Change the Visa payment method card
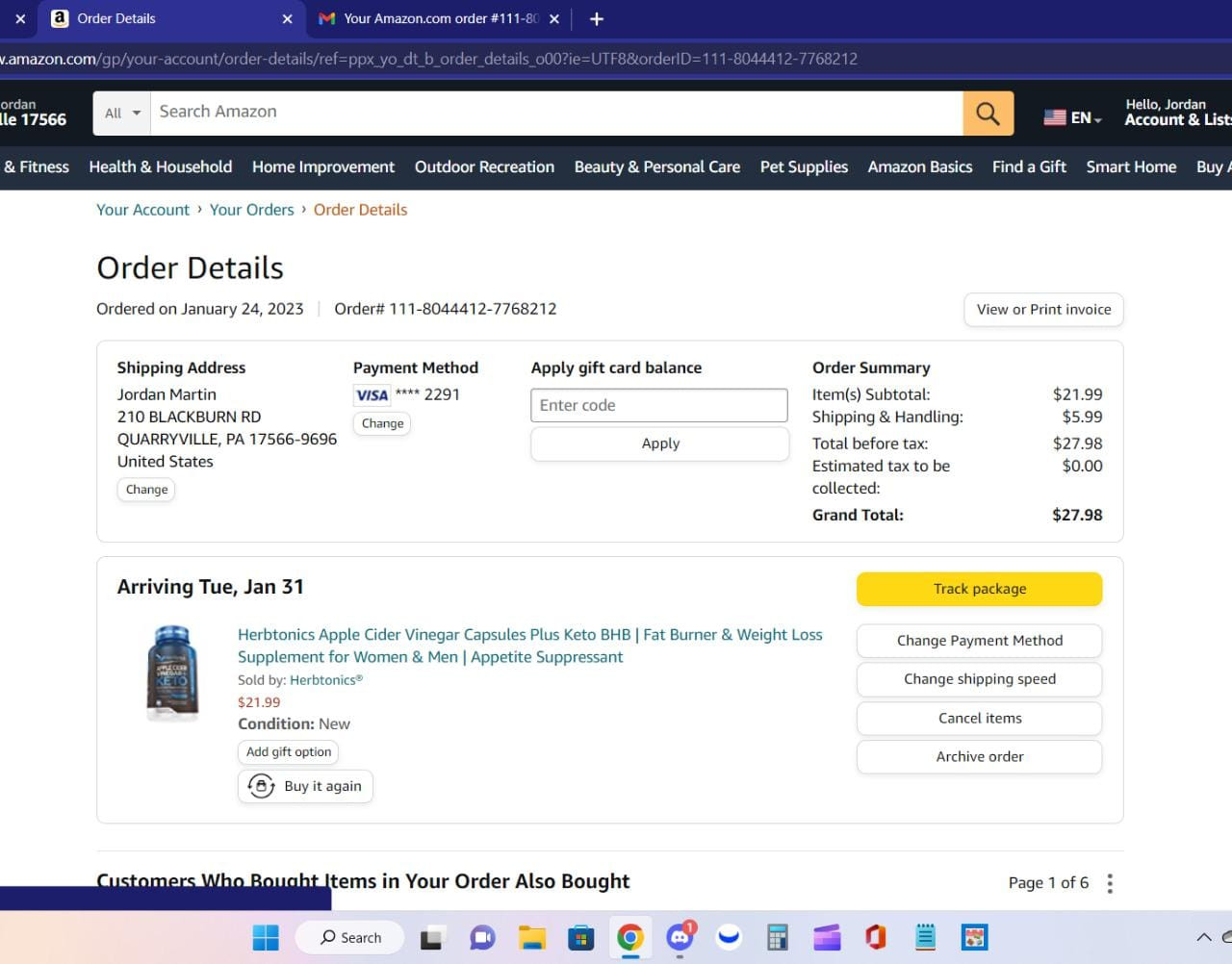Image resolution: width=1232 pixels, height=964 pixels. click(x=382, y=423)
